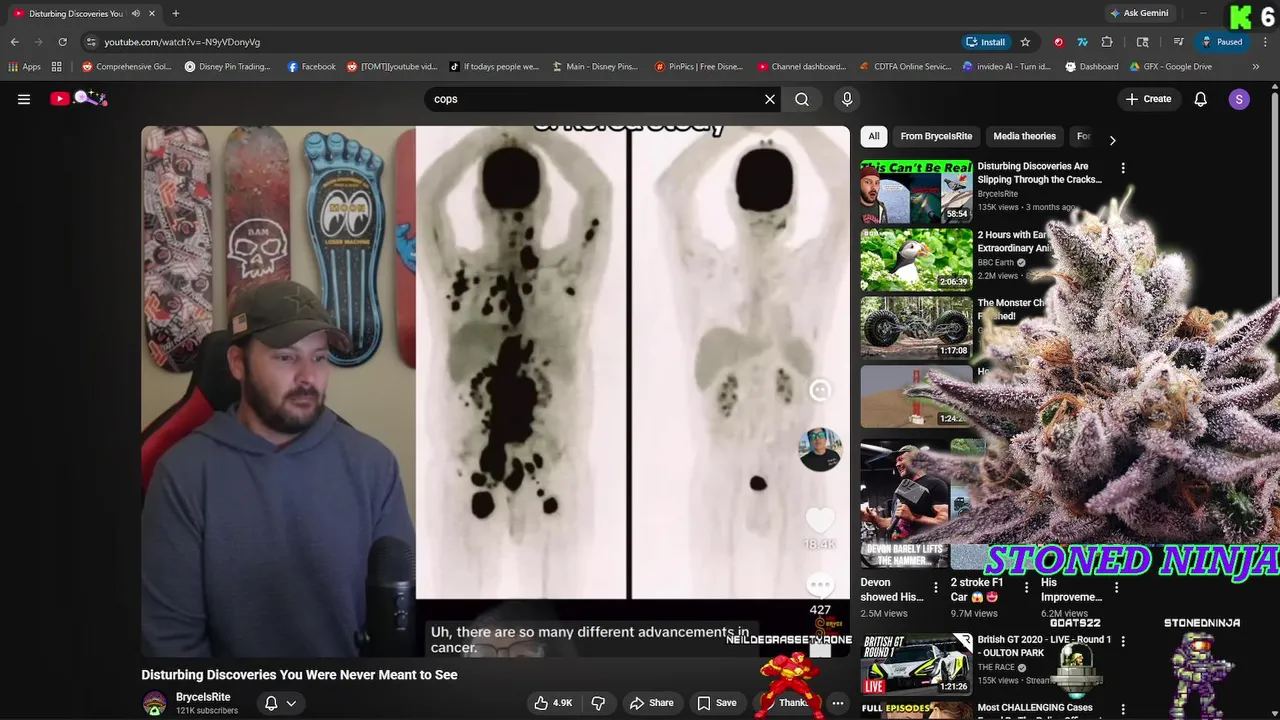Open the Facebook bookmark
Screen dimensions: 1280x720
pos(311,67)
